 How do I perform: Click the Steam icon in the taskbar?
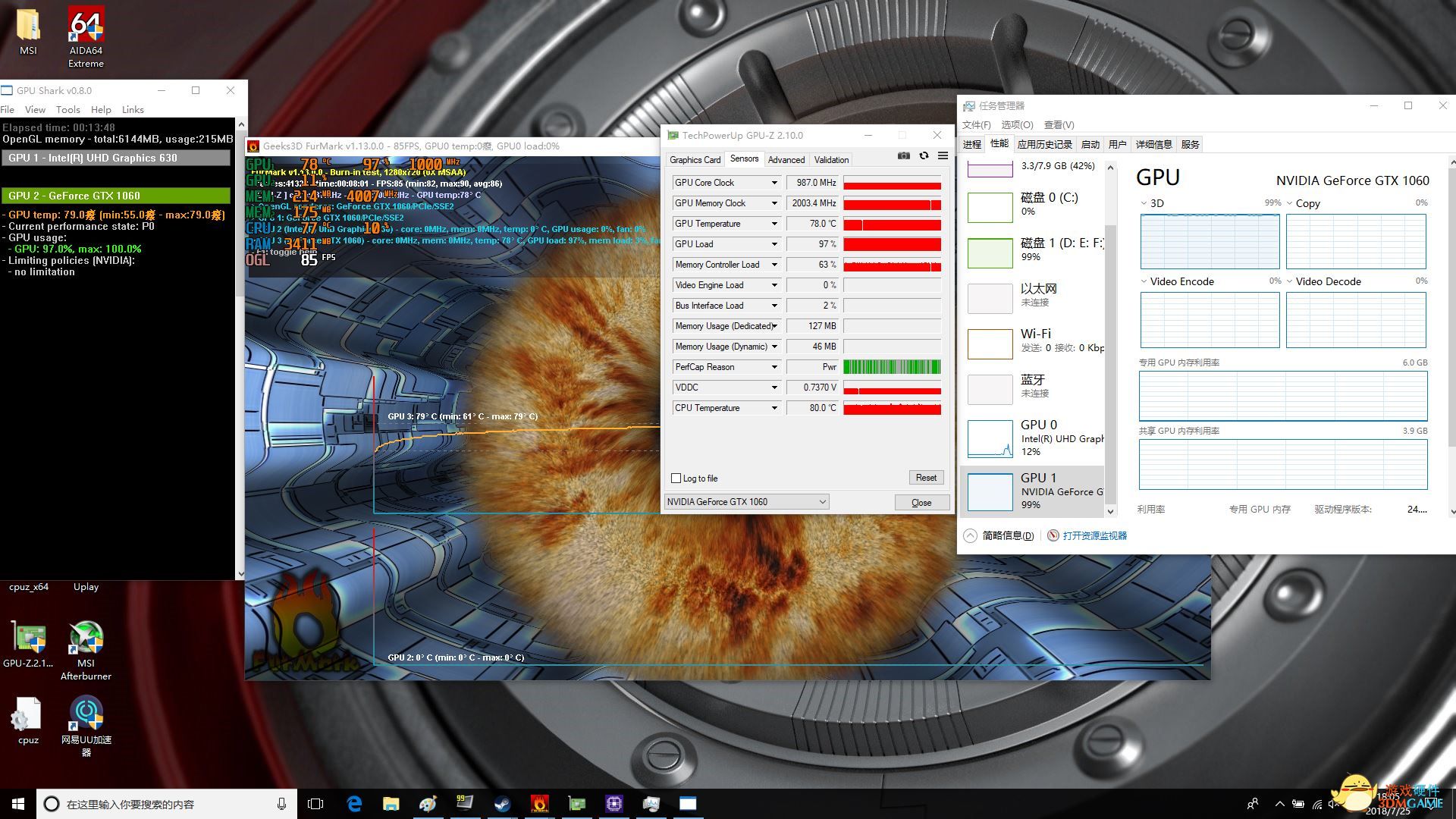pyautogui.click(x=502, y=804)
